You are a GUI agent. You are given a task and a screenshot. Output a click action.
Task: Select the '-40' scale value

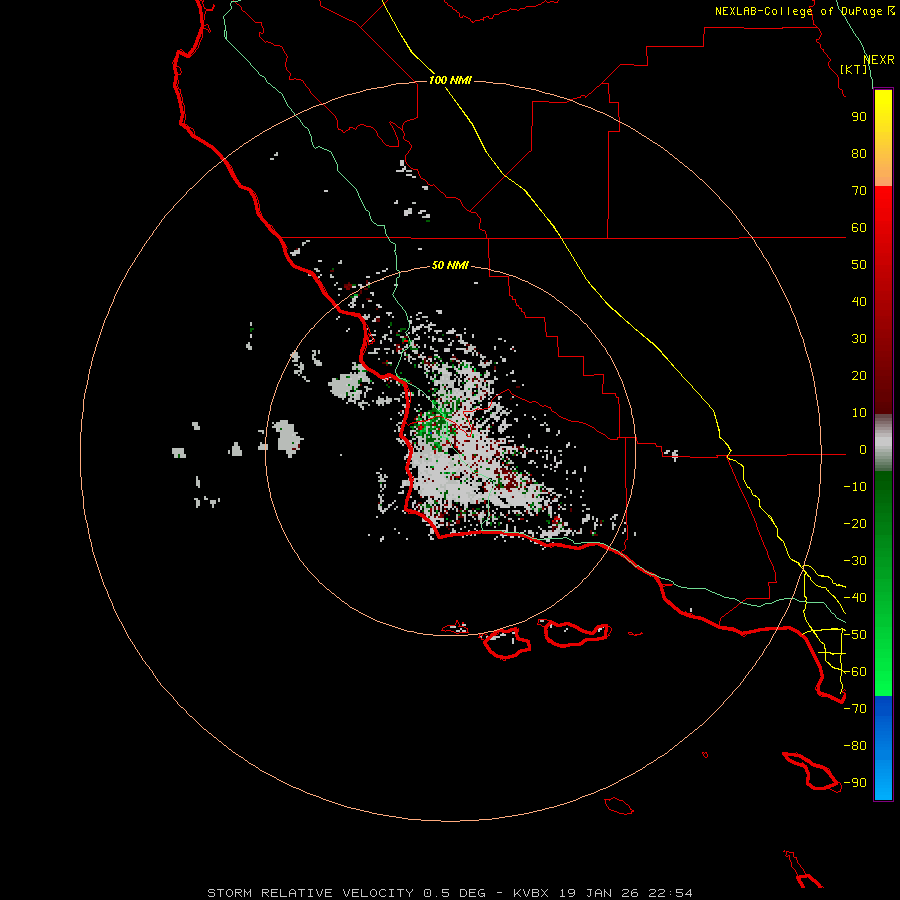[x=855, y=598]
